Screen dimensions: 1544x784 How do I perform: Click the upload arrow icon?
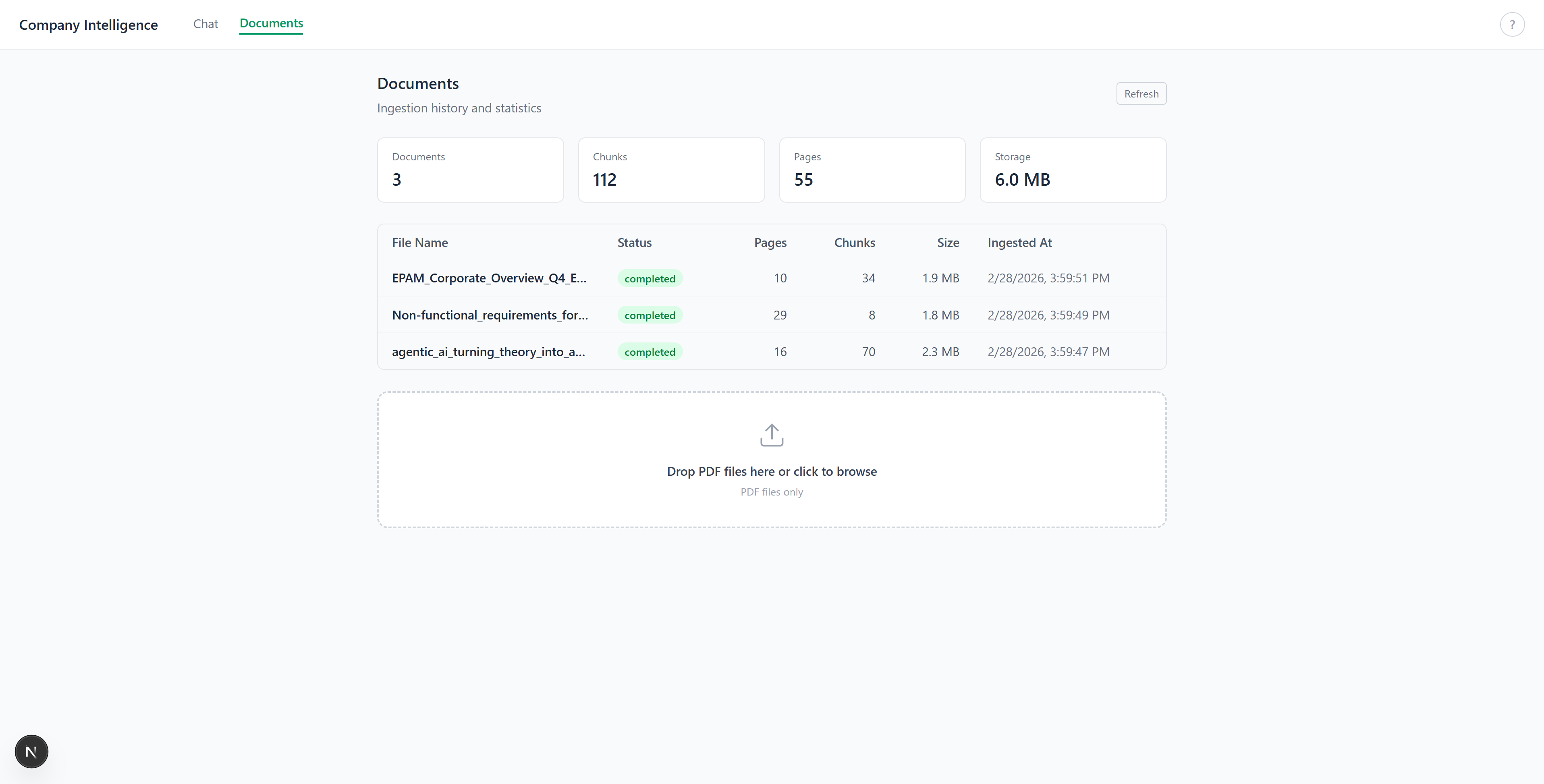(772, 435)
